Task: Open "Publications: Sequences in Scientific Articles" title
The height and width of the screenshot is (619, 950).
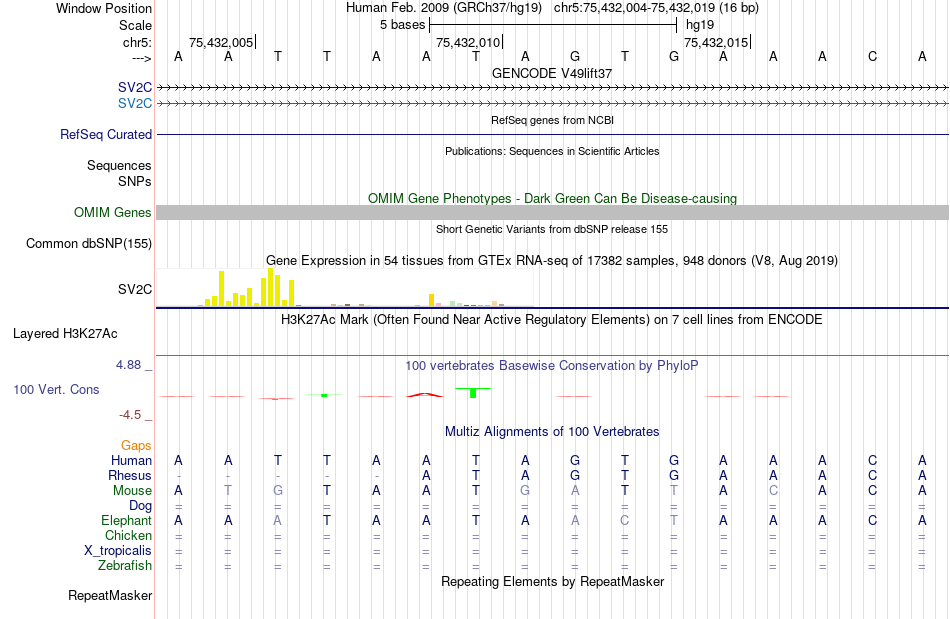Action: click(x=552, y=151)
